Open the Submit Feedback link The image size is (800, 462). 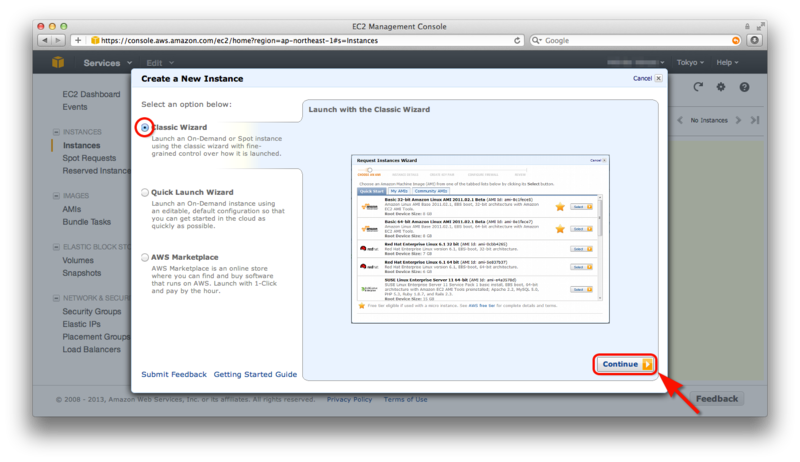[x=174, y=374]
